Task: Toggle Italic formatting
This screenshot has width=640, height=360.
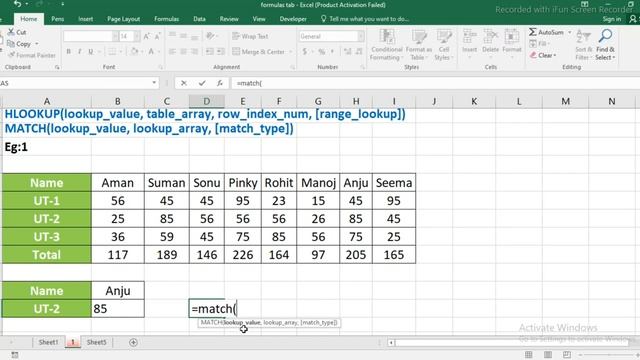Action: (79, 51)
